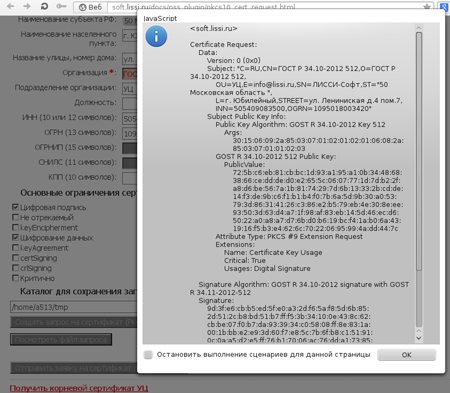Click the blue icon at the toolbar's right edge
450x393 pixels.
click(444, 7)
